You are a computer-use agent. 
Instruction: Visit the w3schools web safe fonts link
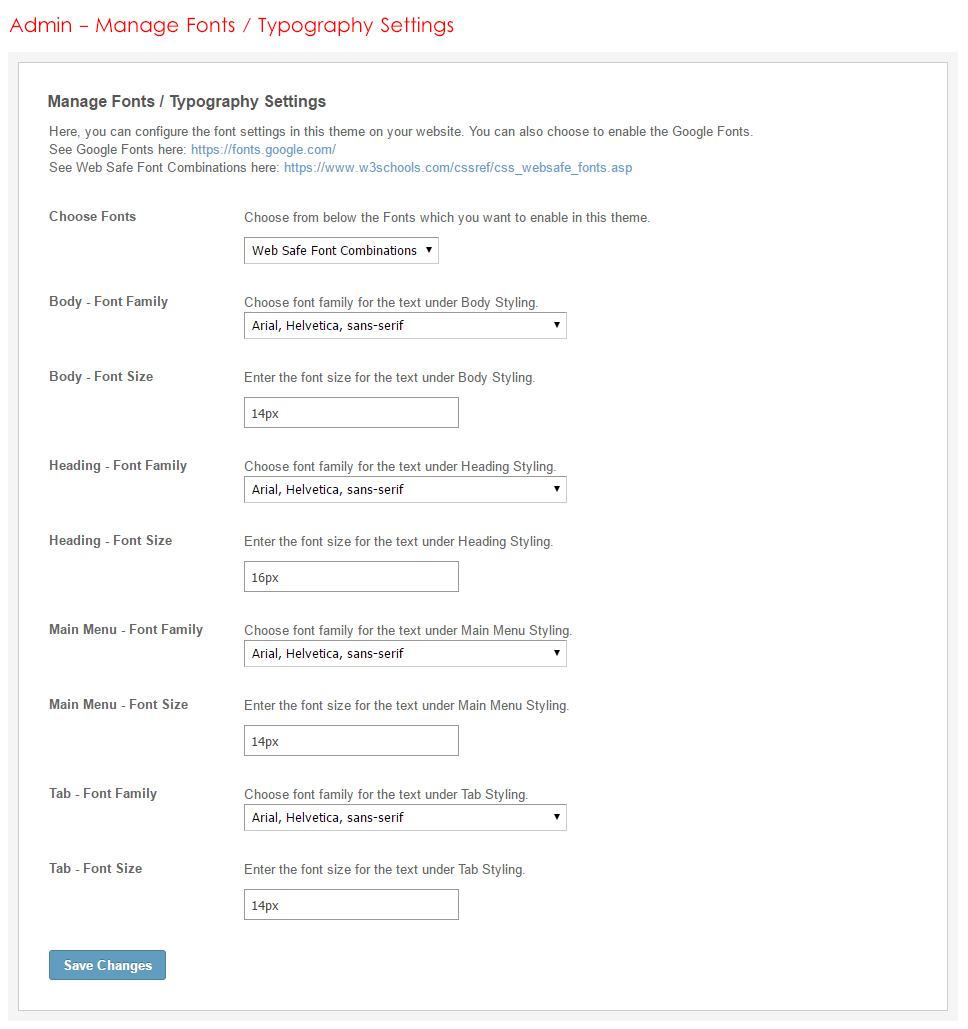(458, 168)
